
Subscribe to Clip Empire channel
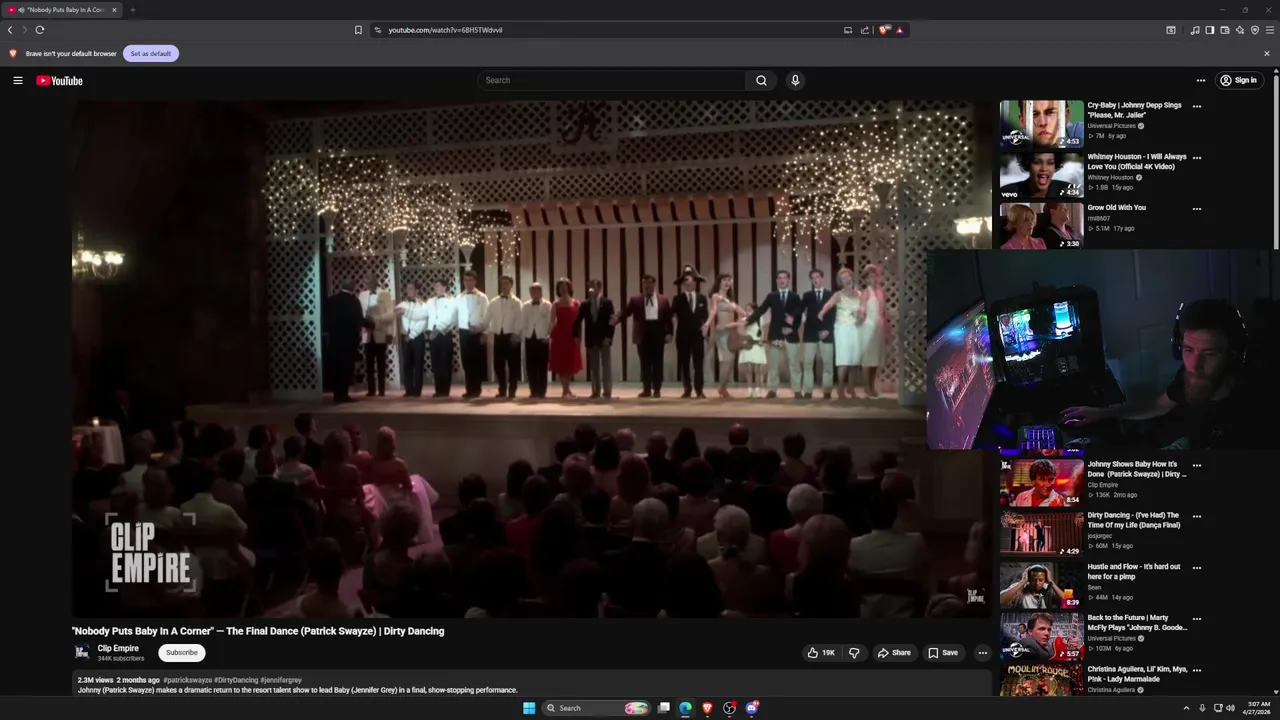tap(182, 652)
